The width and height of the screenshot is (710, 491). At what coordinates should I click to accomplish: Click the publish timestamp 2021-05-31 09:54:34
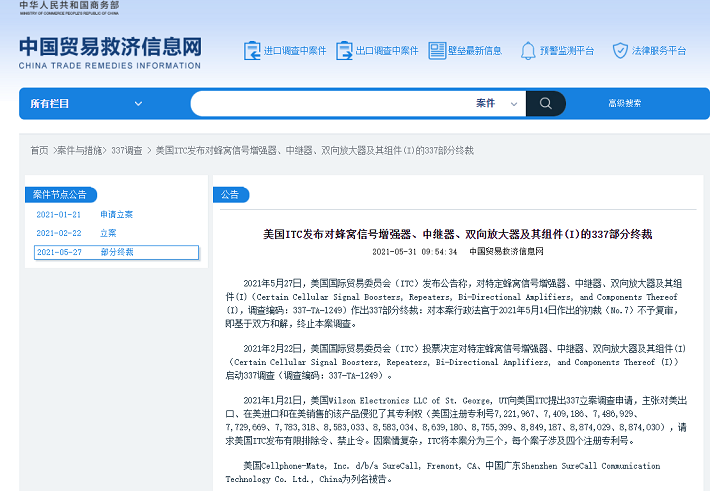click(x=414, y=252)
